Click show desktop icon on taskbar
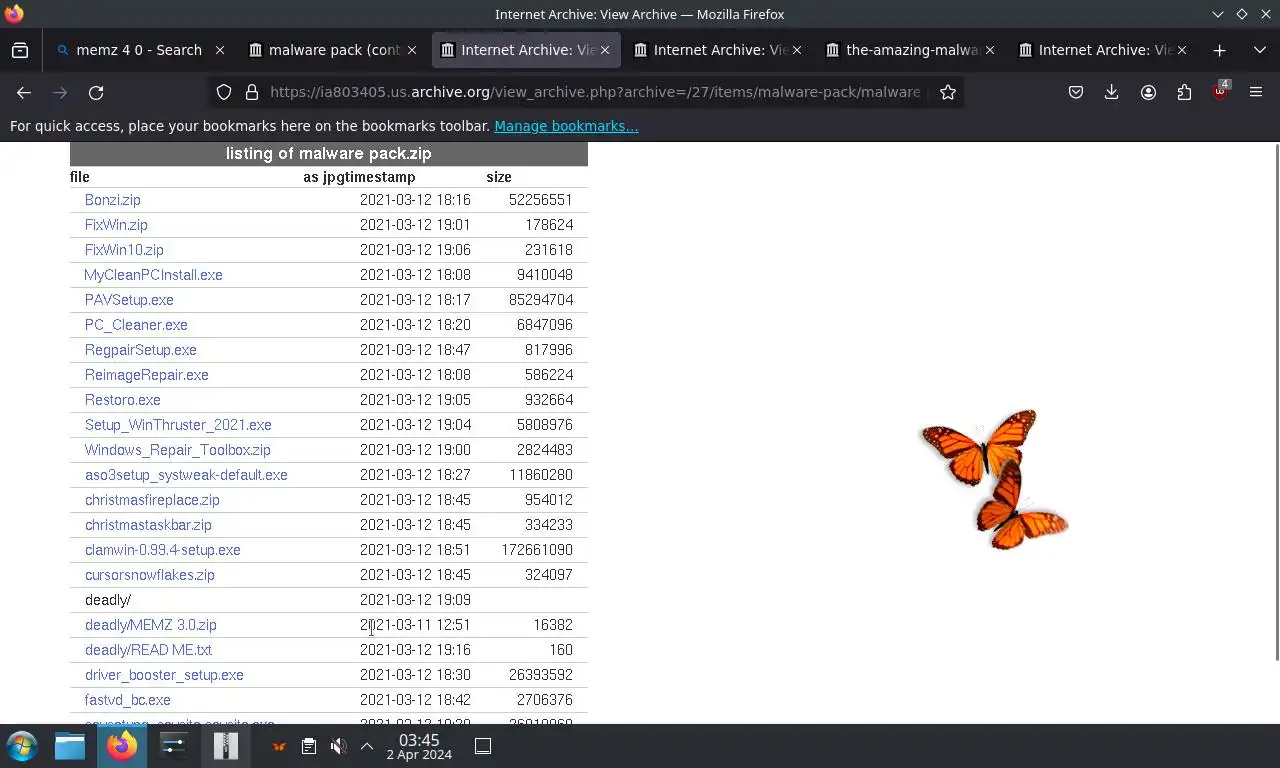The image size is (1280, 768). click(483, 746)
